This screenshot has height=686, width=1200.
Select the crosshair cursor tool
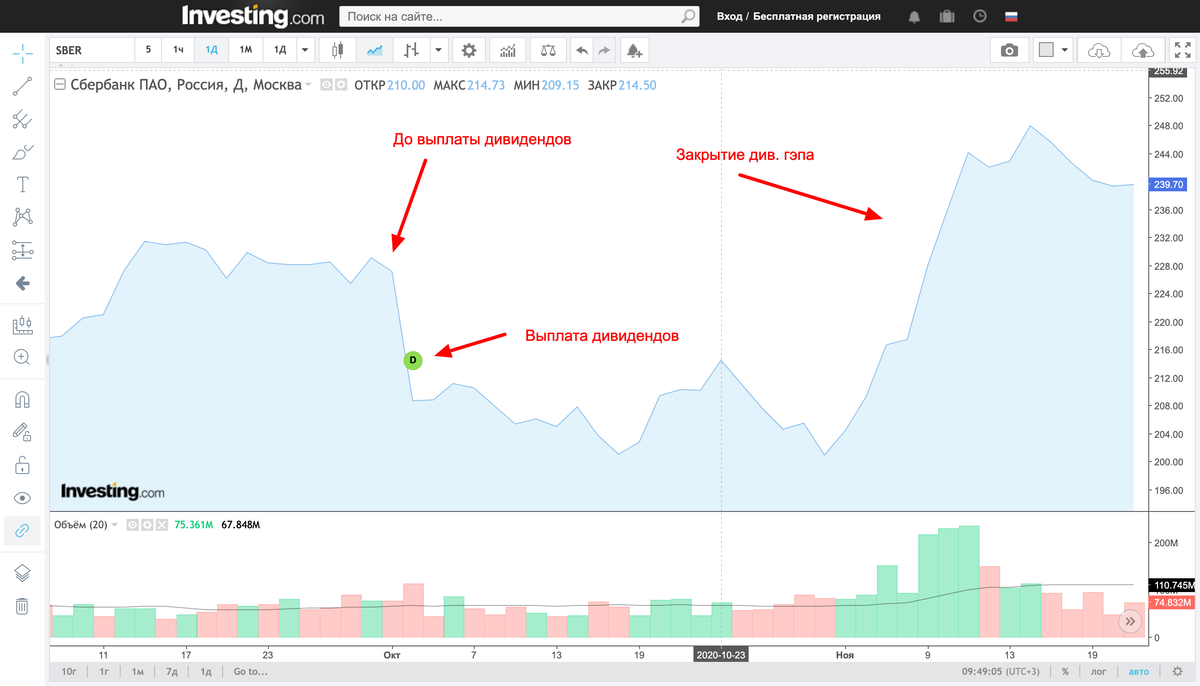pos(22,52)
